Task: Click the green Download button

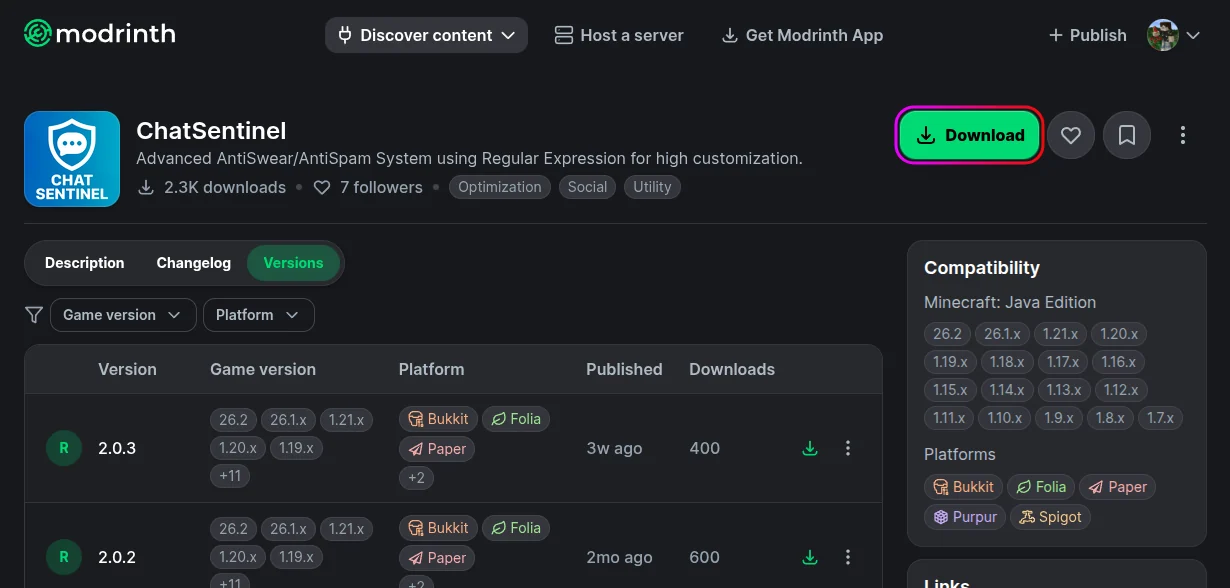Action: 970,135
